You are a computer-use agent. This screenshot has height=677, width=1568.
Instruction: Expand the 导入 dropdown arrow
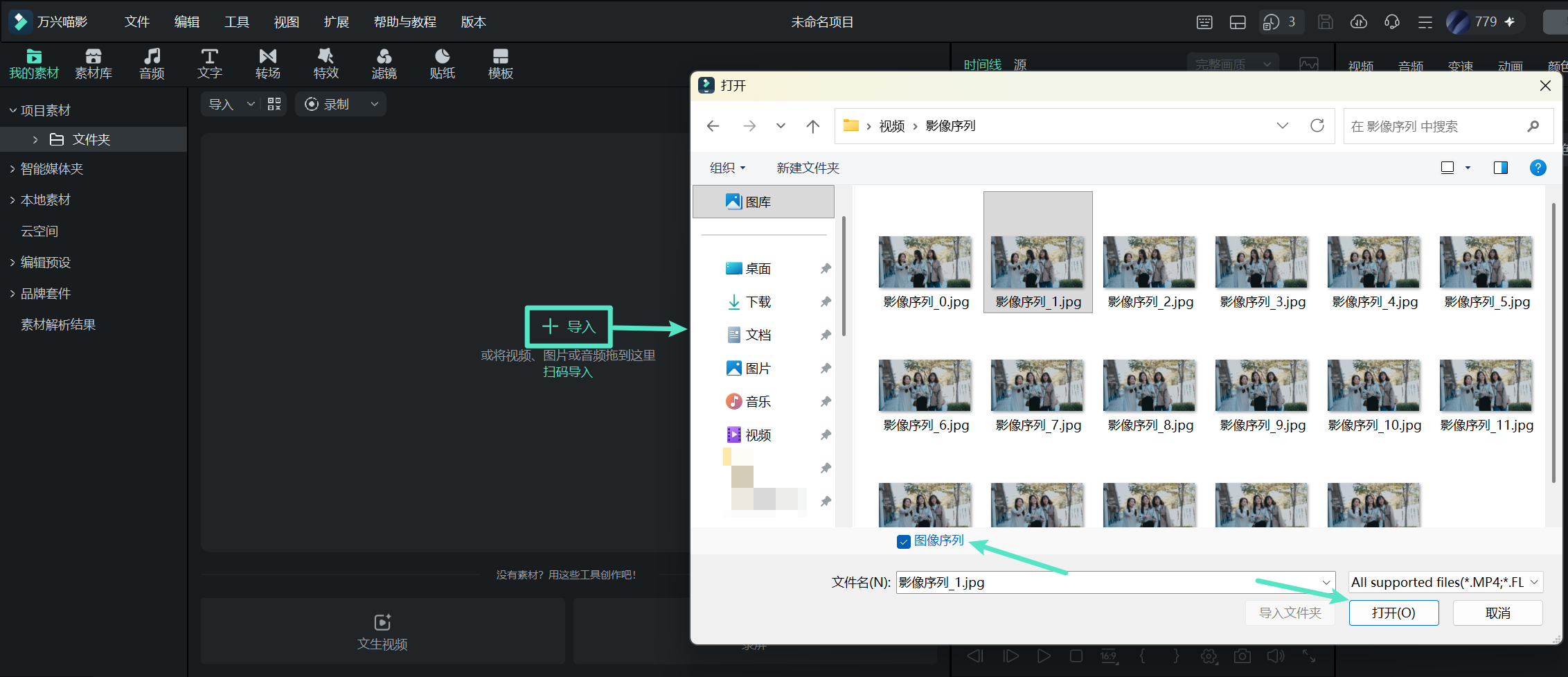click(x=251, y=104)
